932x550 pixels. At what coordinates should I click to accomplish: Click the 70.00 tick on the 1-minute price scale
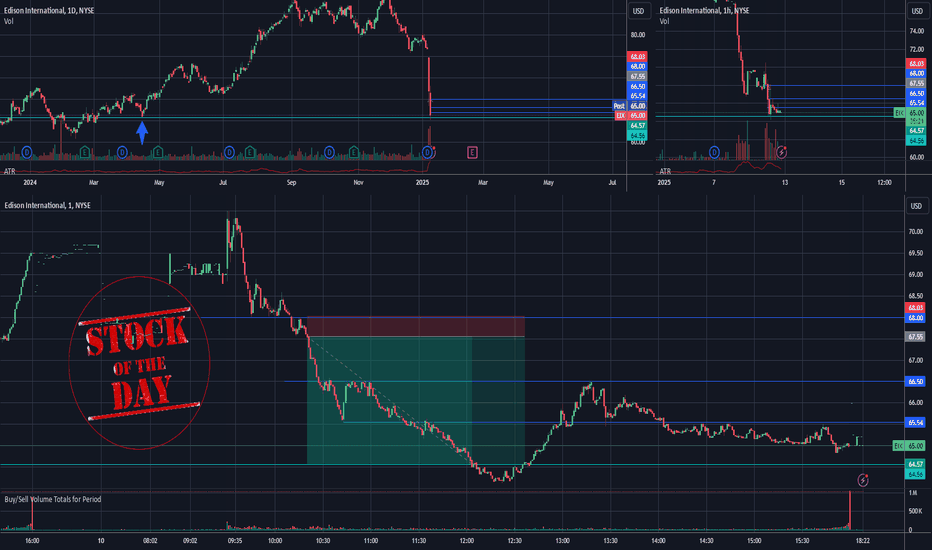click(915, 232)
